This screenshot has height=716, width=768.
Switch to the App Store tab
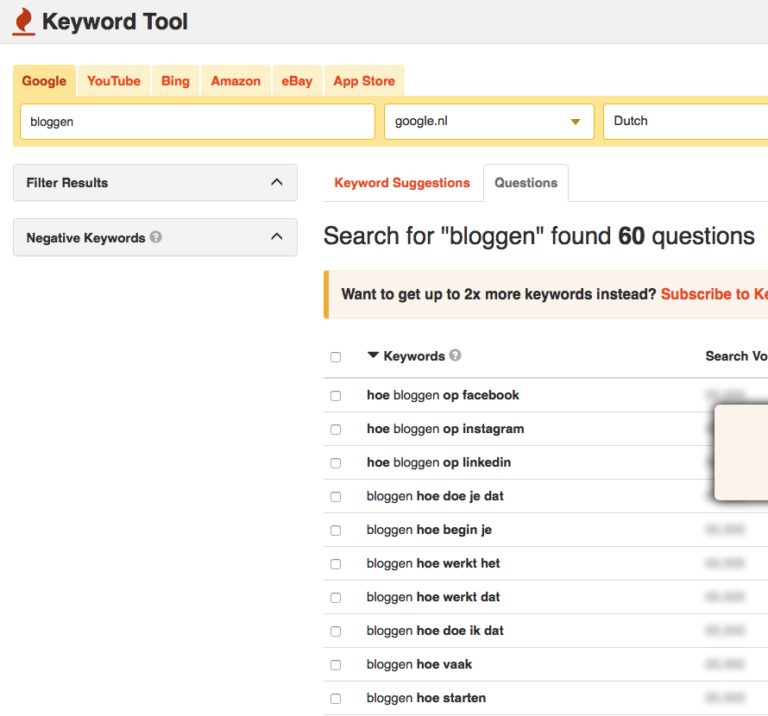364,81
